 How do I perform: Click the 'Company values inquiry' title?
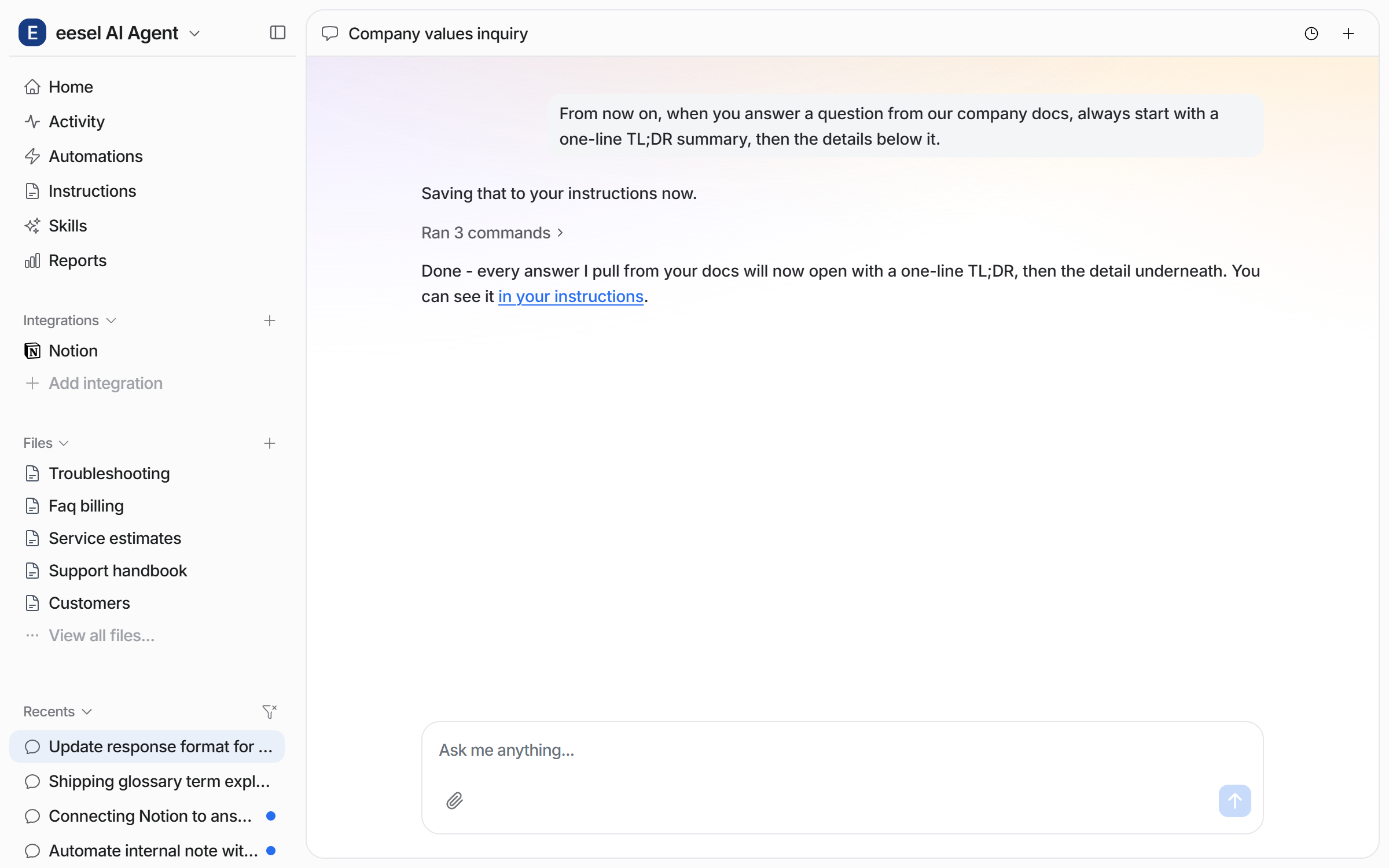click(438, 34)
